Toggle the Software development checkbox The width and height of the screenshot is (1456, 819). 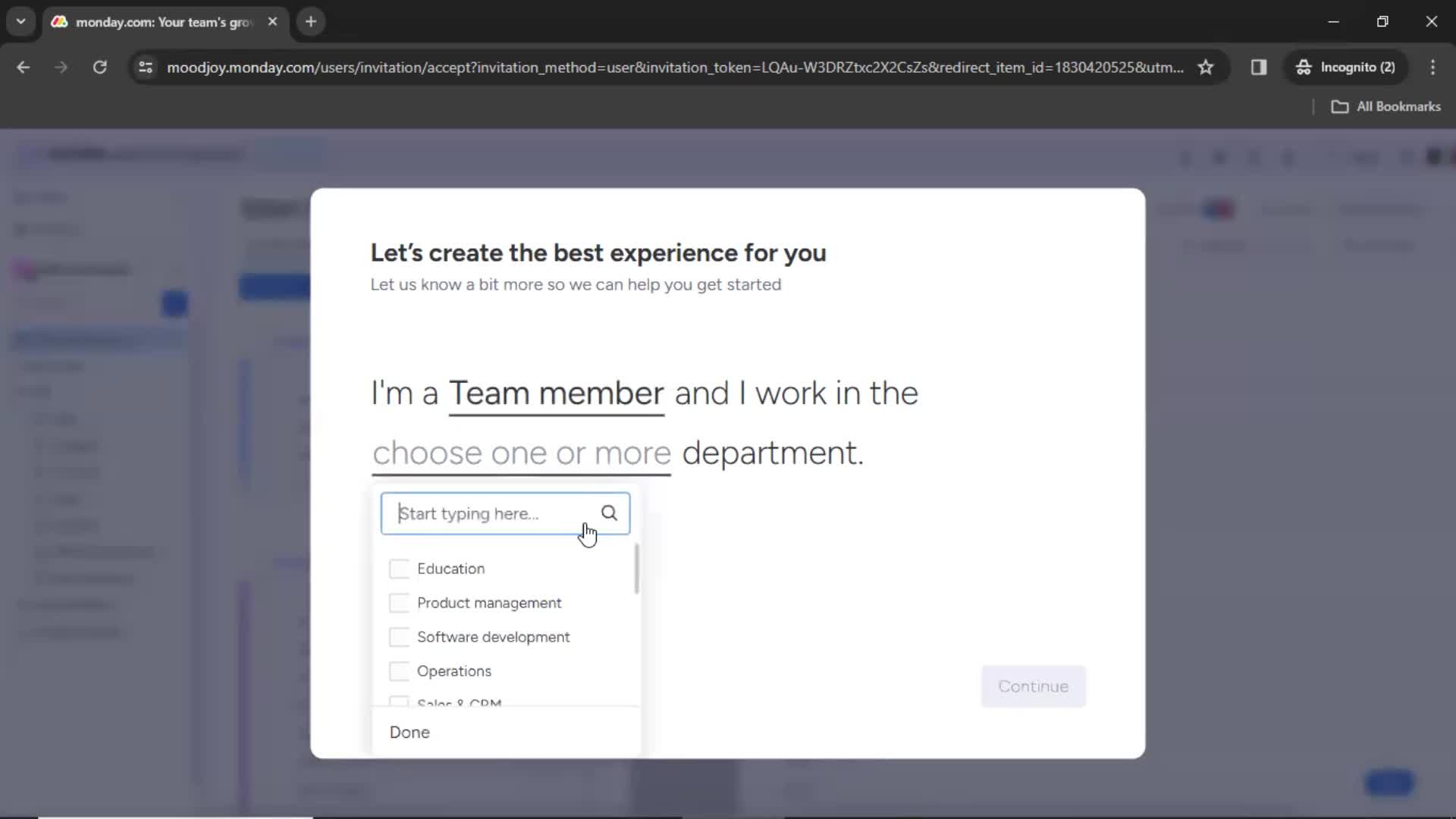click(398, 637)
